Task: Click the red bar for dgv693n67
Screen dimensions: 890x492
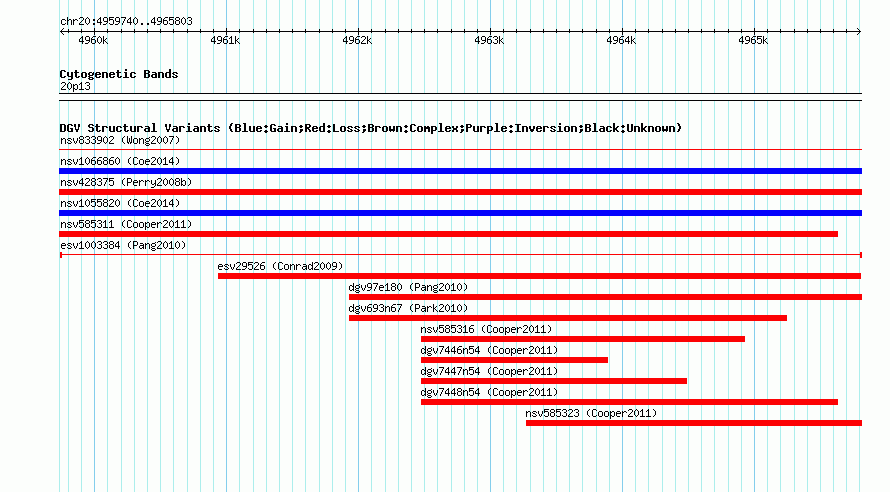Action: pos(568,318)
